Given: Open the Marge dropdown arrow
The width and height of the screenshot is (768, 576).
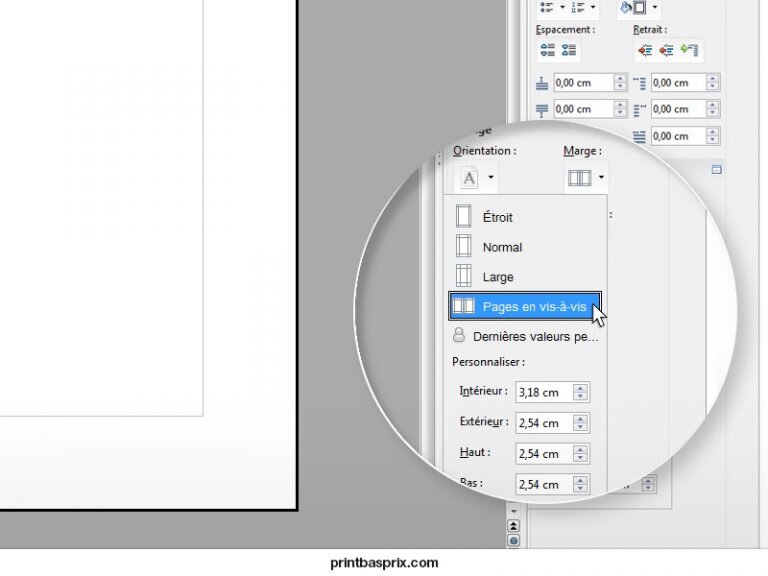Looking at the screenshot, I should [x=601, y=177].
